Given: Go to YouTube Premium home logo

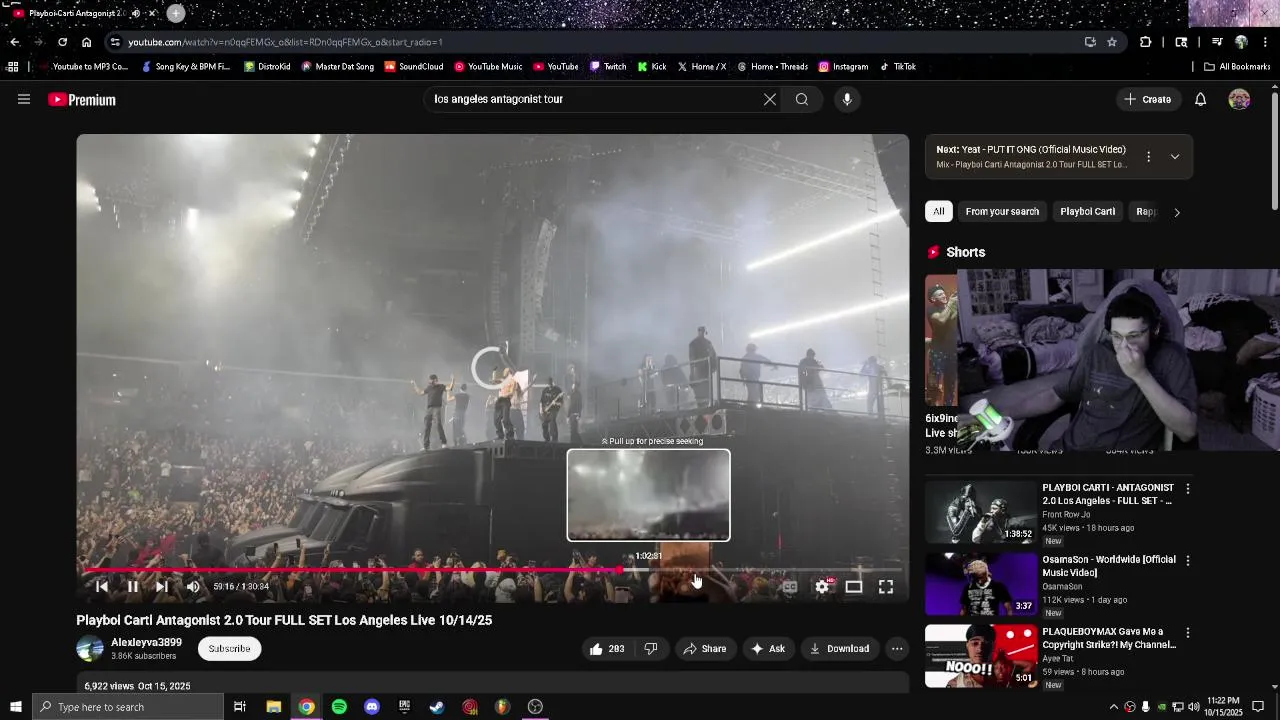Looking at the screenshot, I should point(82,100).
